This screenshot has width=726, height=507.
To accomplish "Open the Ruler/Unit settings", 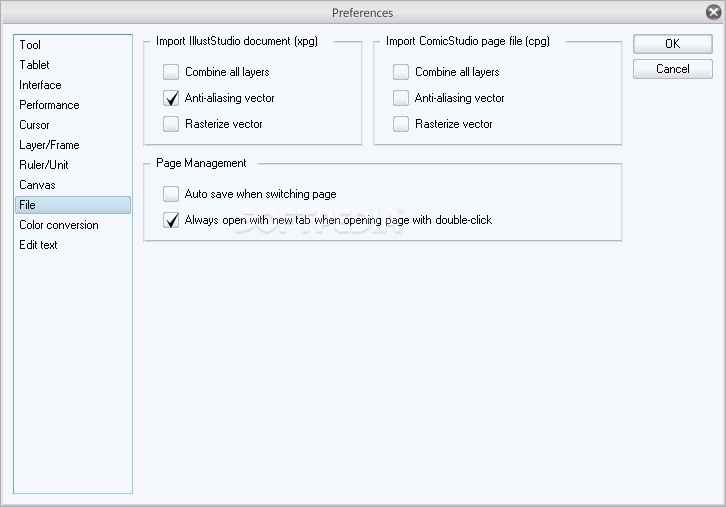I will point(44,165).
